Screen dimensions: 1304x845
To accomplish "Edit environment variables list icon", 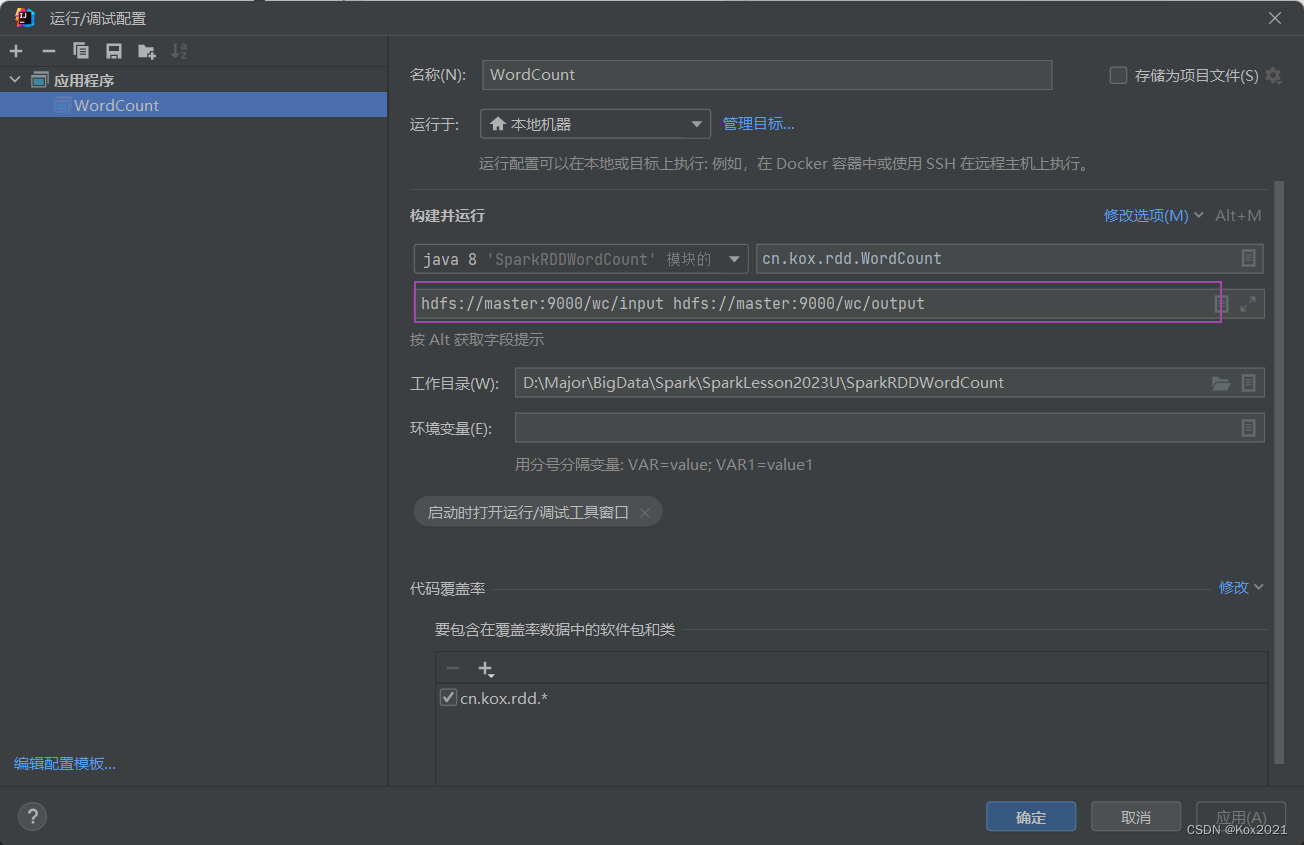I will click(1248, 428).
